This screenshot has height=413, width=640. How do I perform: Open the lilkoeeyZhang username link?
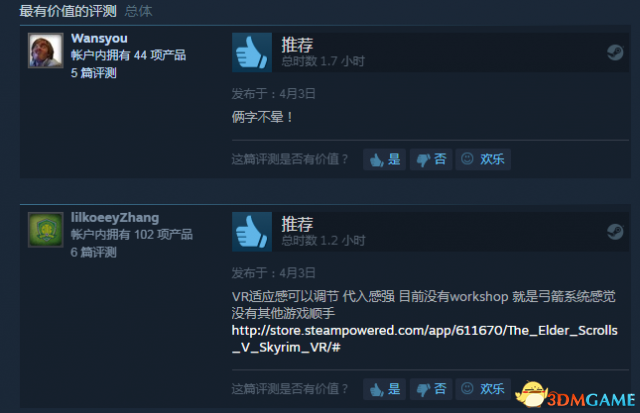[115, 218]
